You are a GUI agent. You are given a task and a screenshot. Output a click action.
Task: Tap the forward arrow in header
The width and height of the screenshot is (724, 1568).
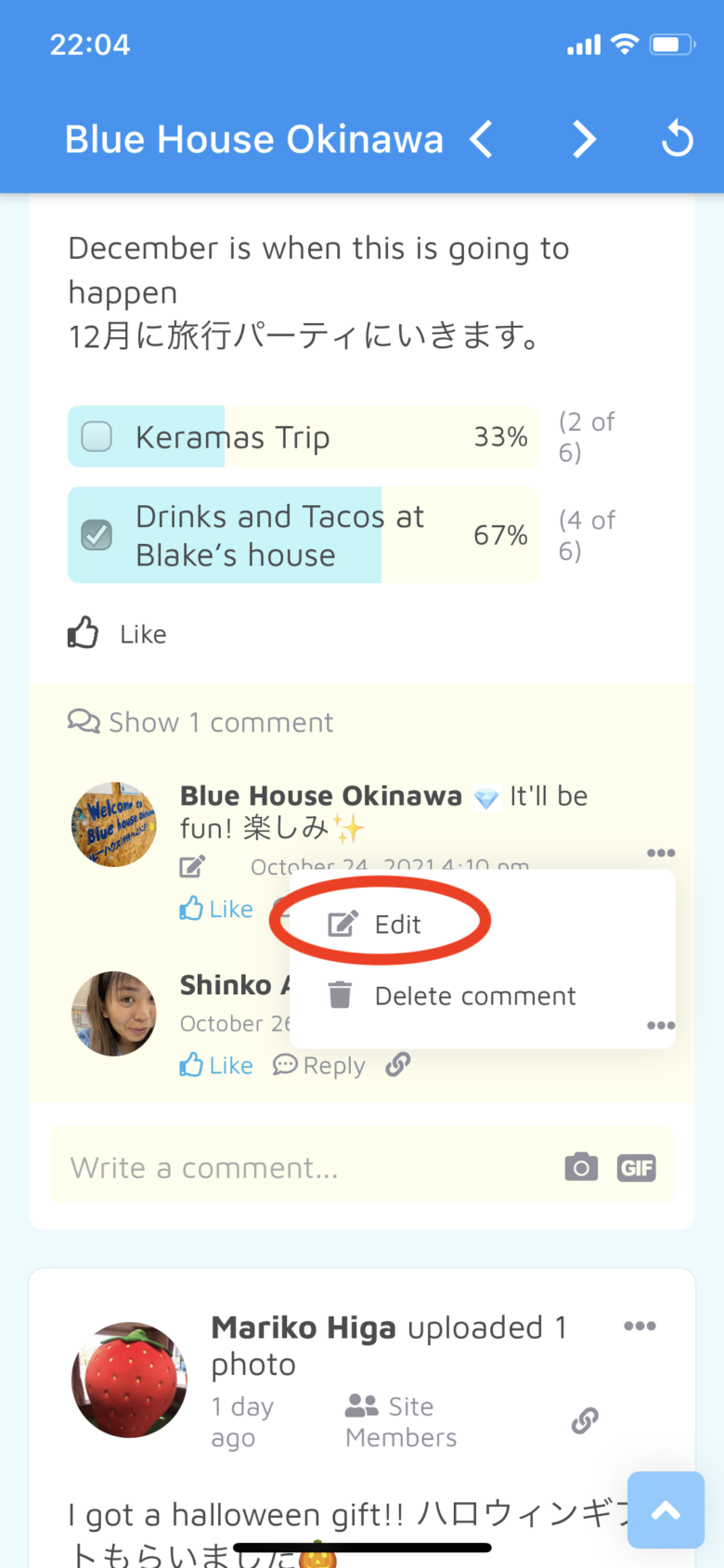click(x=583, y=140)
